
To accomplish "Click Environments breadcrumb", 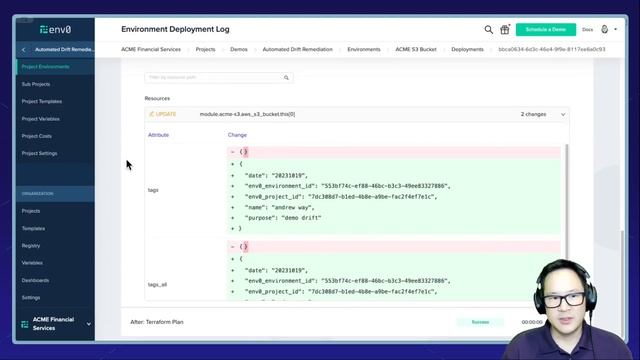I will coord(364,49).
